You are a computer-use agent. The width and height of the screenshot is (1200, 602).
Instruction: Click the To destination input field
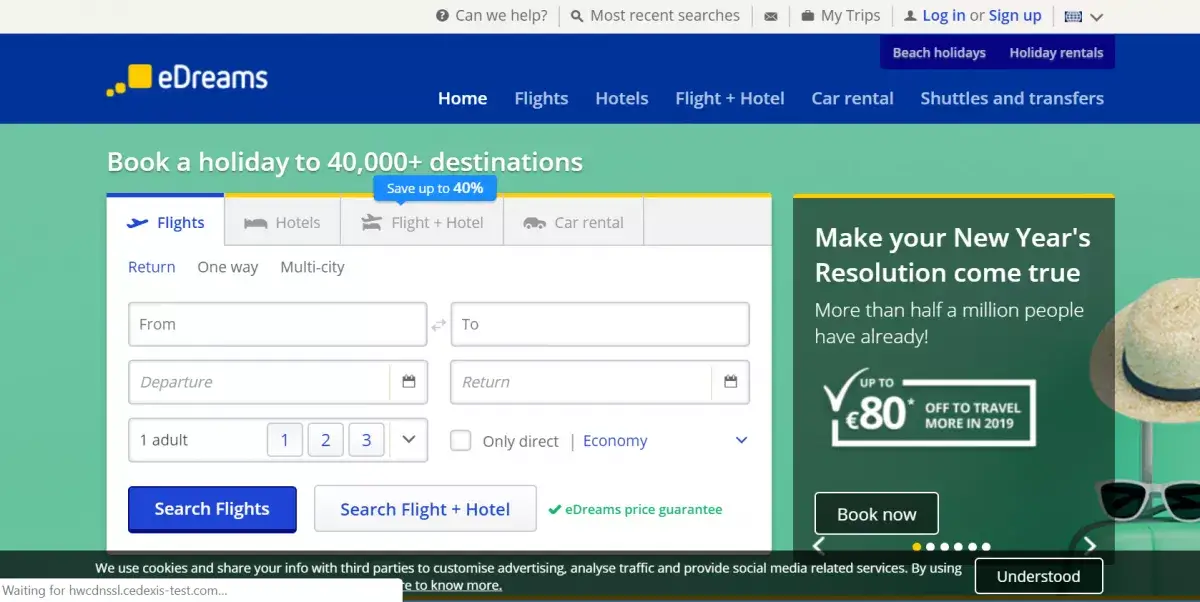[x=600, y=324]
